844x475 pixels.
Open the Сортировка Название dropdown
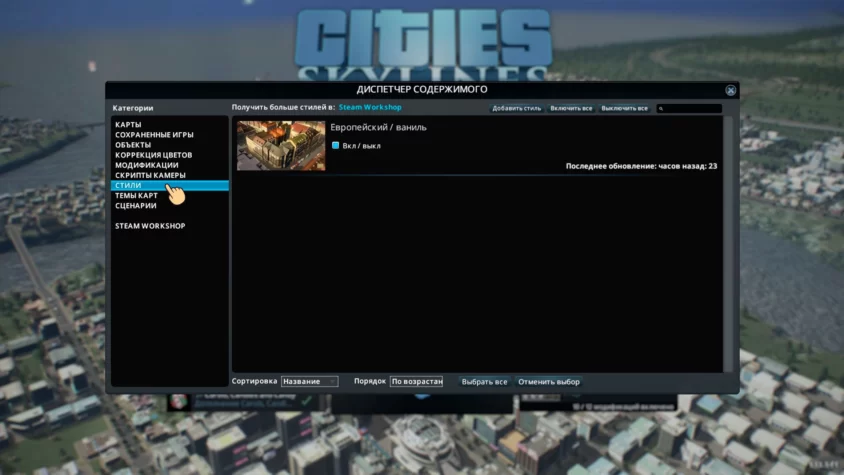click(x=310, y=381)
